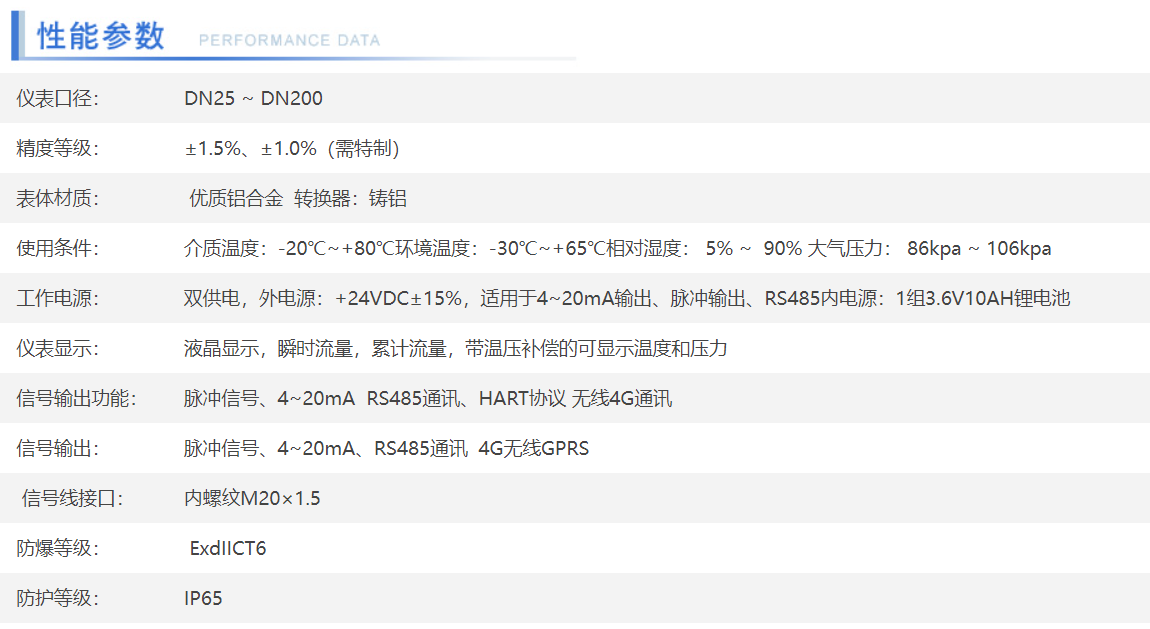Select the 优质铝合金 转换器:铸铝 text
Image resolution: width=1150 pixels, height=629 pixels.
298,198
